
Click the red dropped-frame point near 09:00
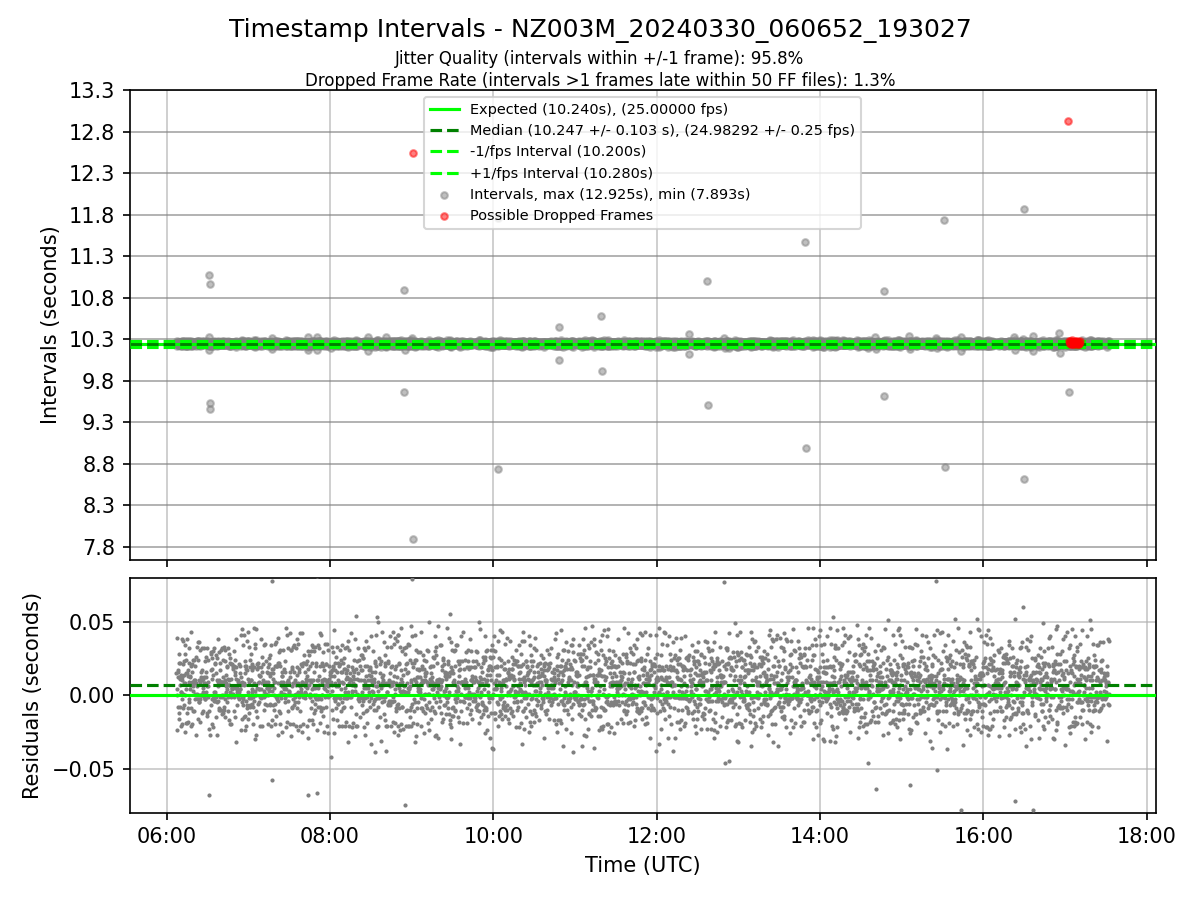coord(413,153)
